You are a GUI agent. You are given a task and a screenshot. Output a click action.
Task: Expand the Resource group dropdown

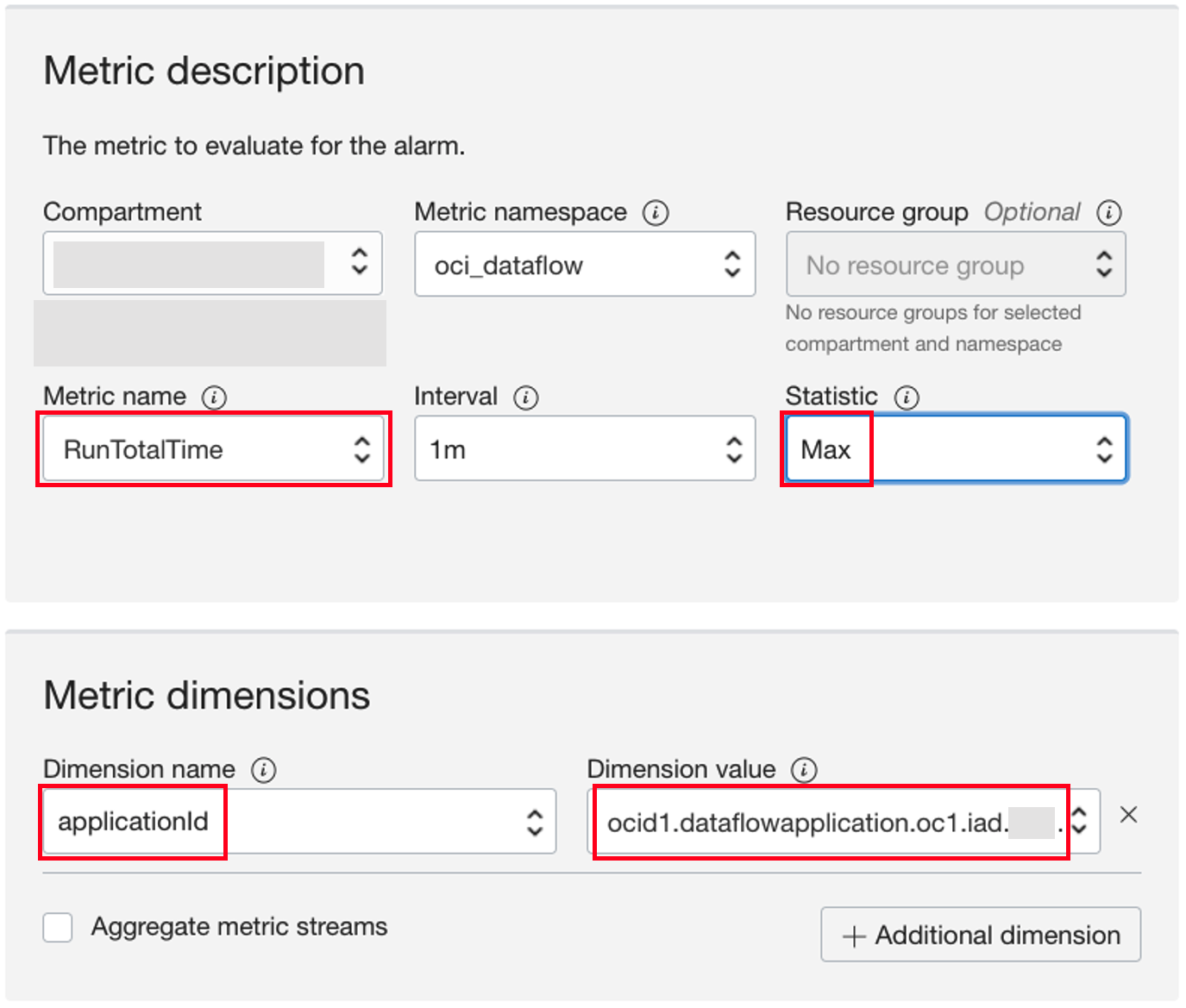[955, 265]
